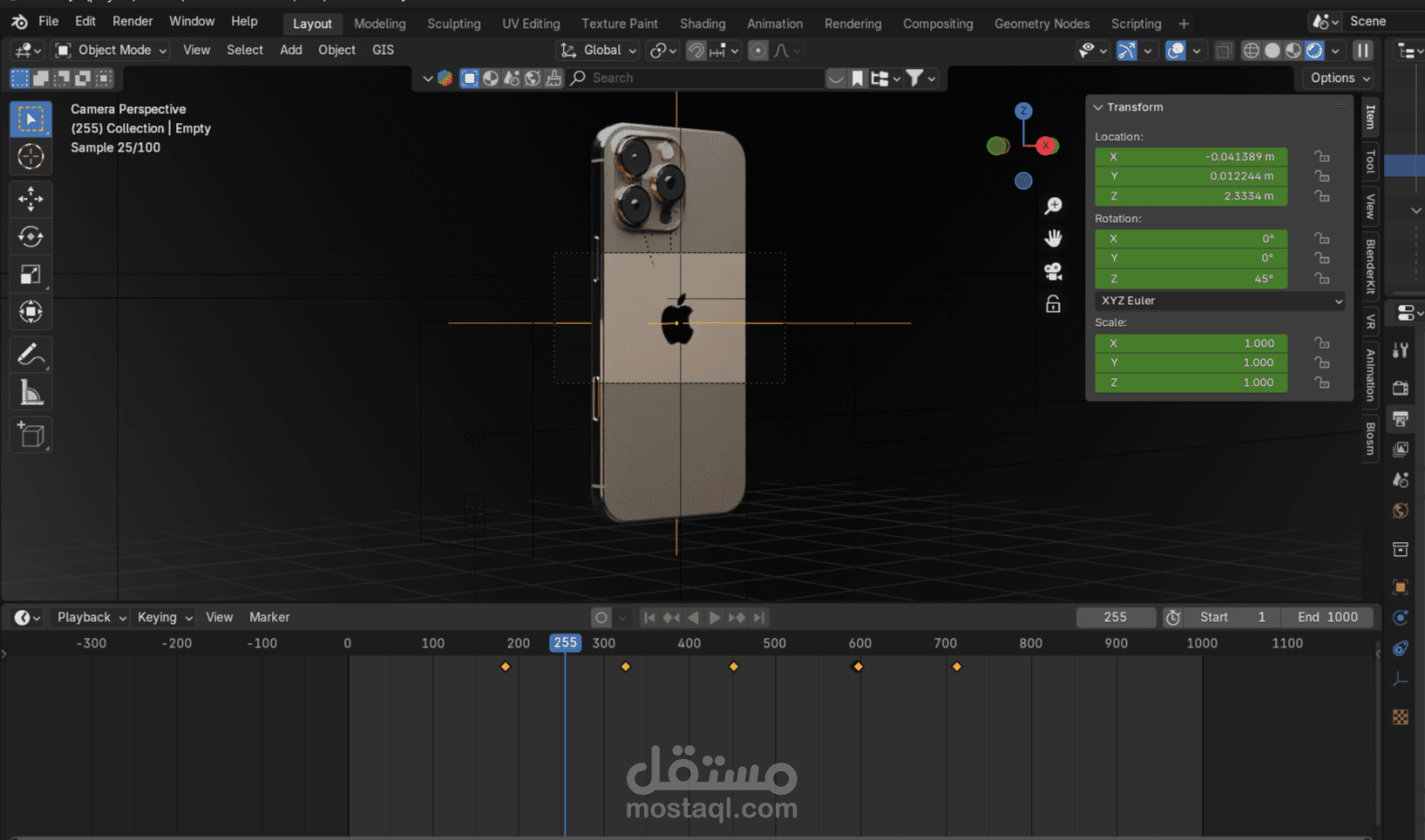Switch to material preview shading
1425x840 pixels.
[x=1293, y=51]
